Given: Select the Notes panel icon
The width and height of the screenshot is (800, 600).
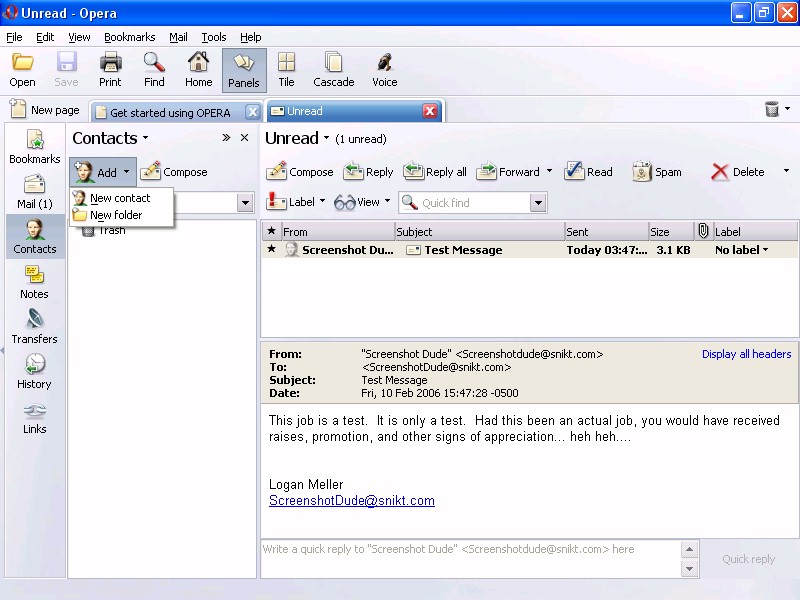Looking at the screenshot, I should point(34,281).
